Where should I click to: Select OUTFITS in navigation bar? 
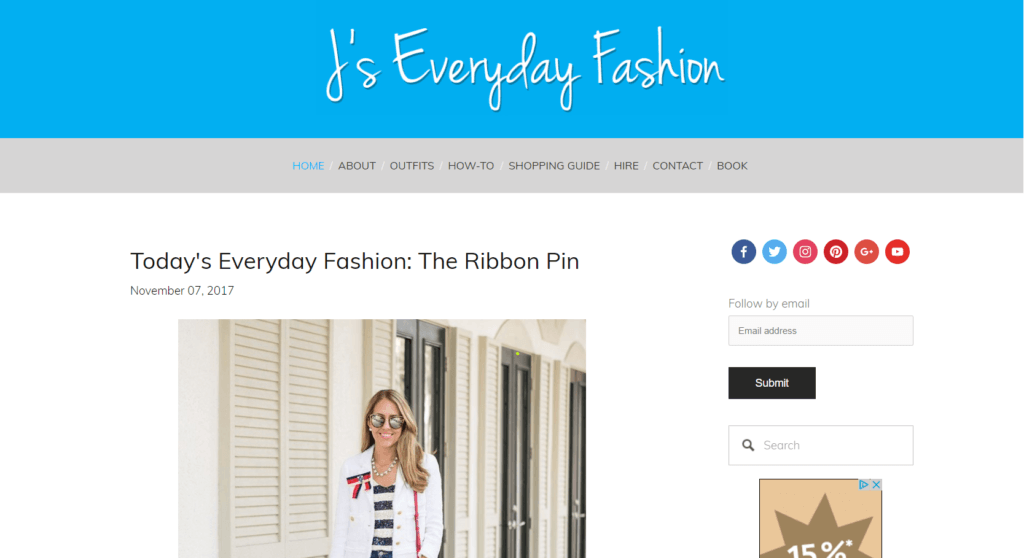411,166
